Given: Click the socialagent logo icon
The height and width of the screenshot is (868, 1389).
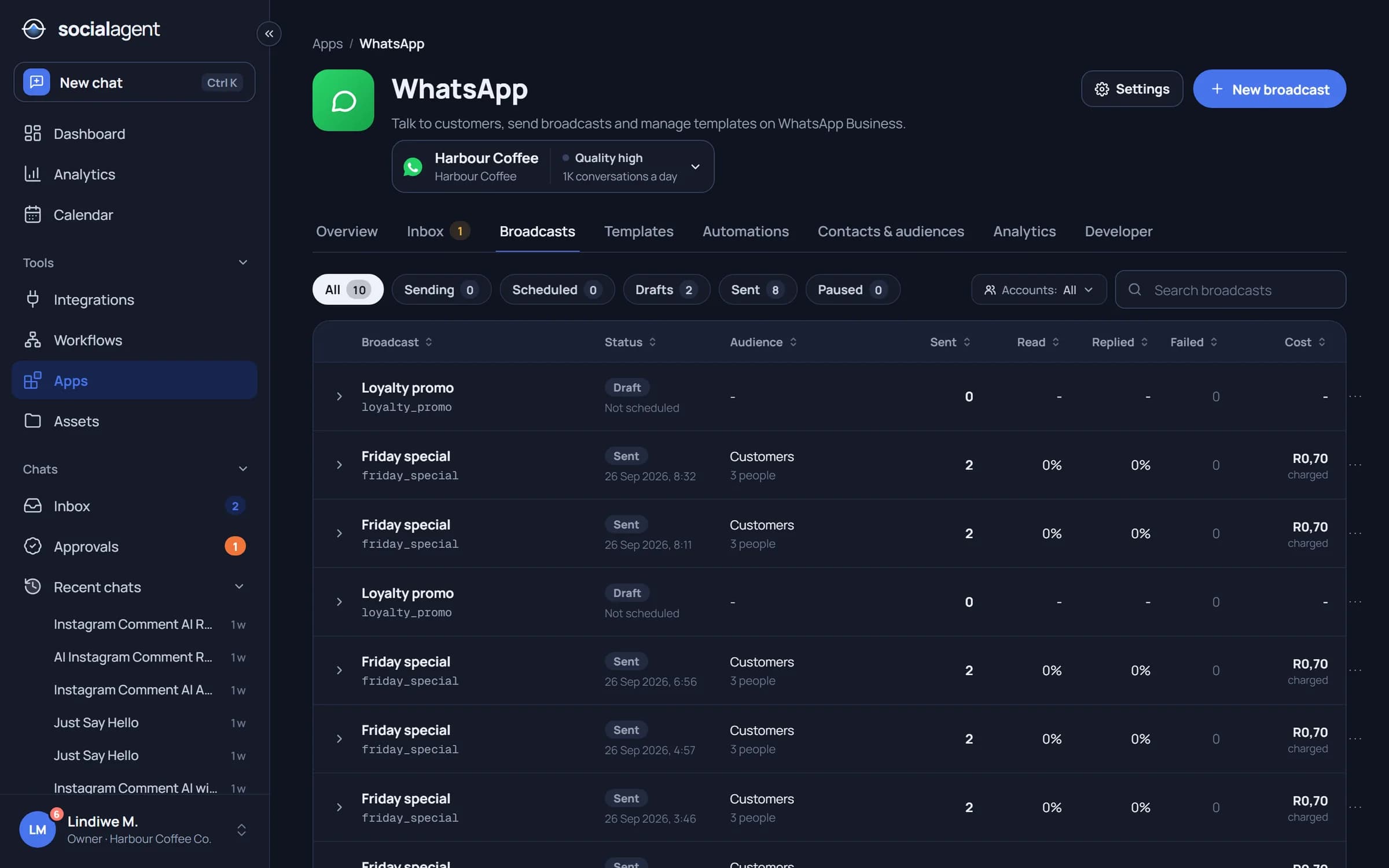Looking at the screenshot, I should (34, 29).
